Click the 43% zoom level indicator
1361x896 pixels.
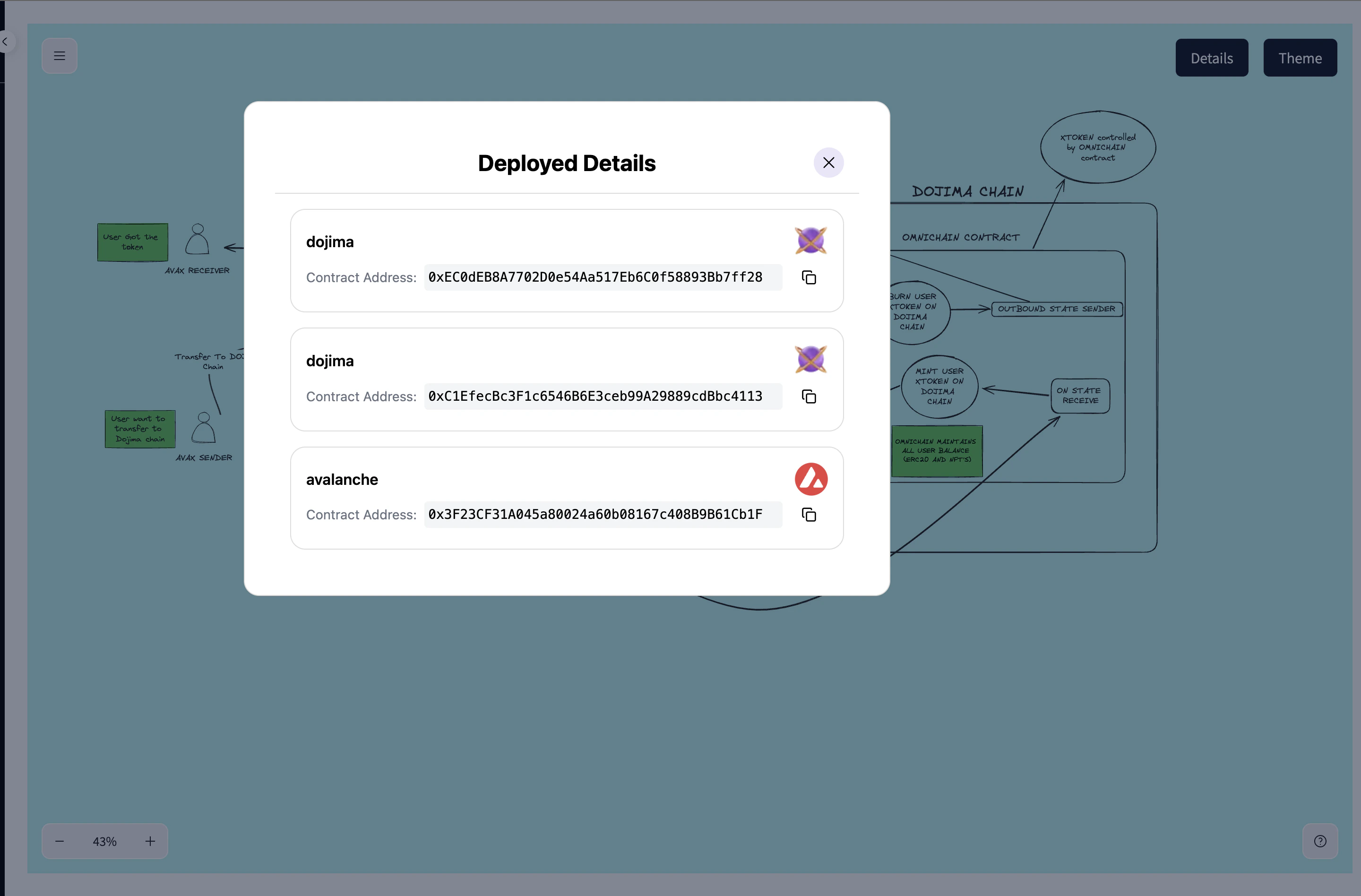coord(104,841)
